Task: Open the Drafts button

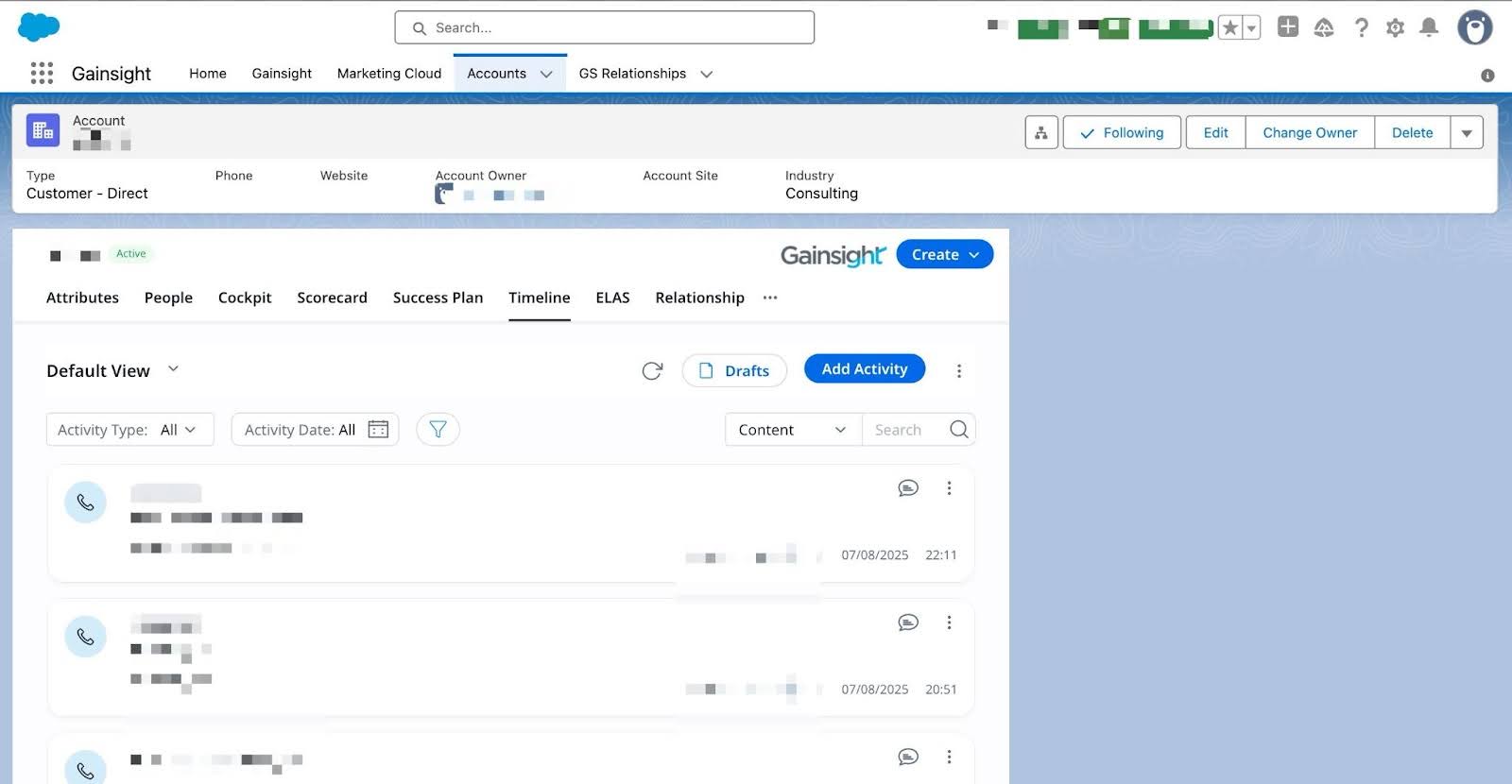Action: [734, 370]
